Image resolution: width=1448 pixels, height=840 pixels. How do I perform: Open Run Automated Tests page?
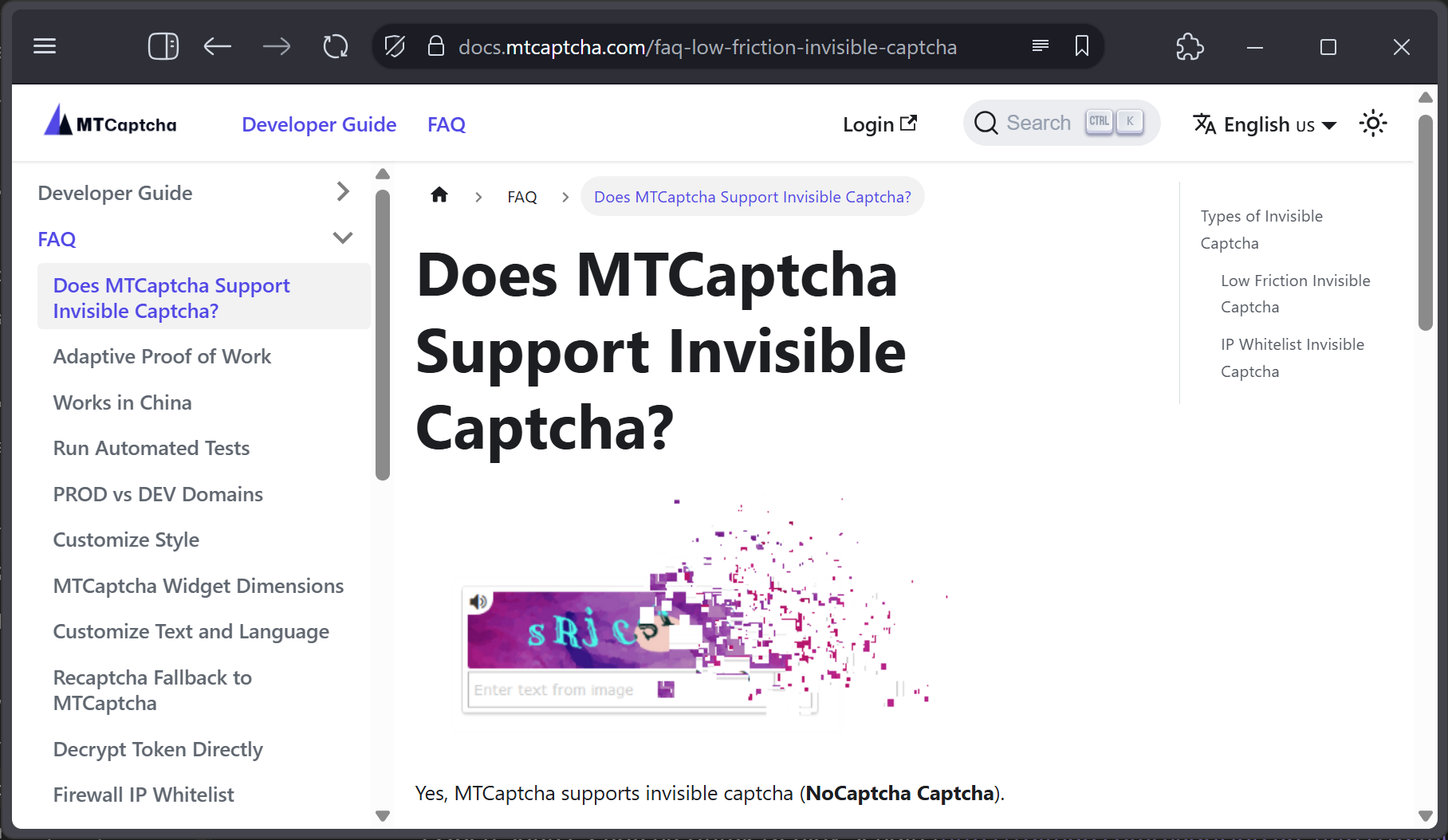click(x=151, y=448)
